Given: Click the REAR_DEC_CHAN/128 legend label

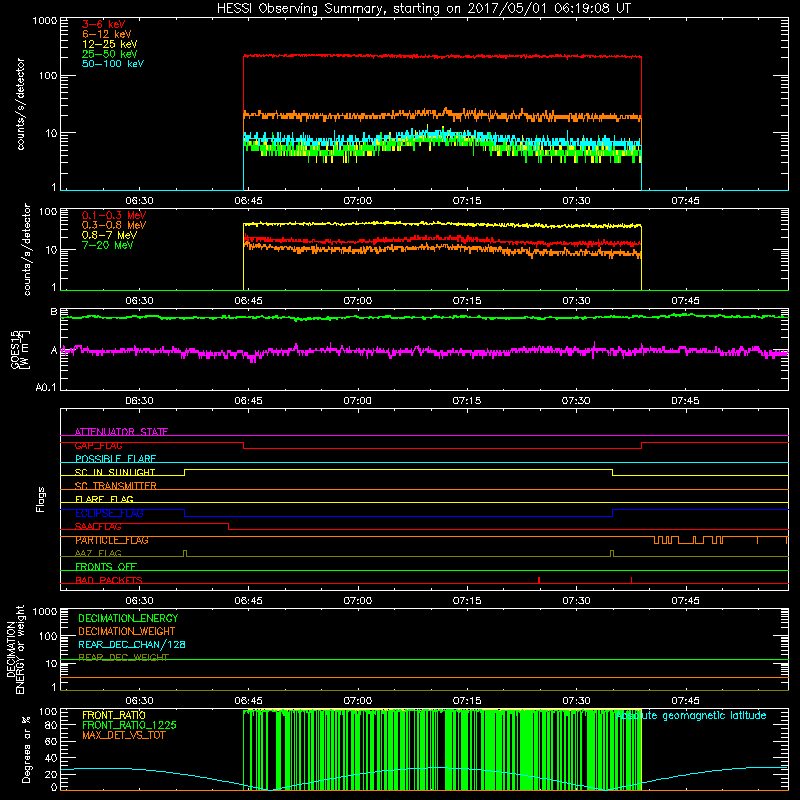Looking at the screenshot, I should point(132,645).
